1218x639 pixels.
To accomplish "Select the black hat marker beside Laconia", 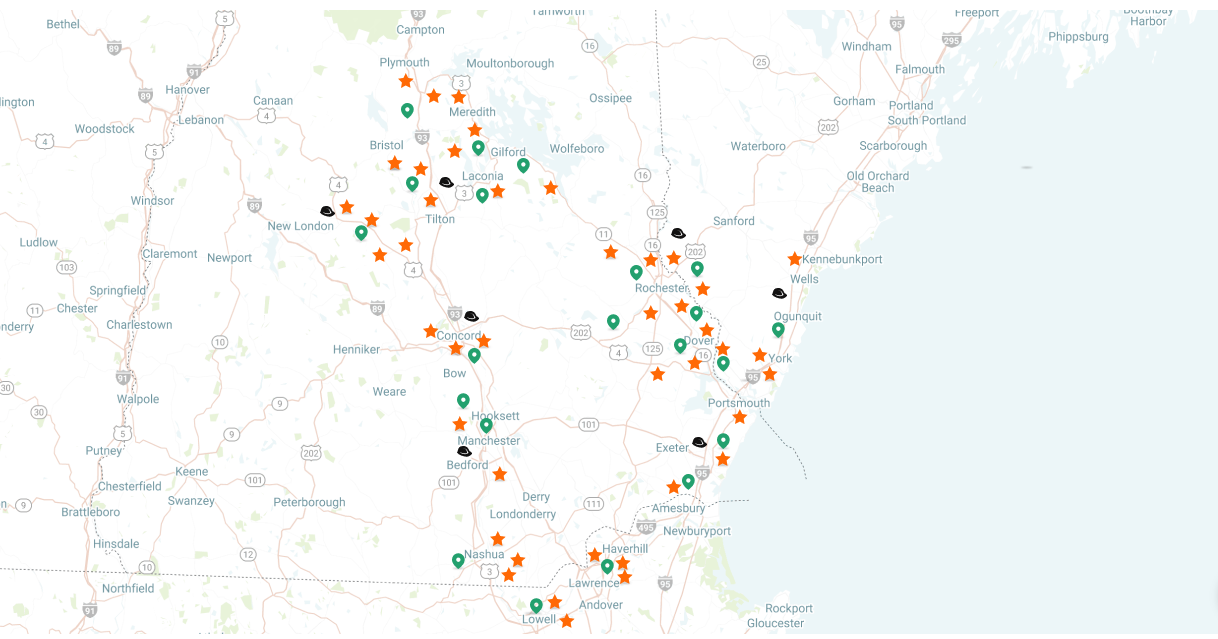I will click(446, 182).
